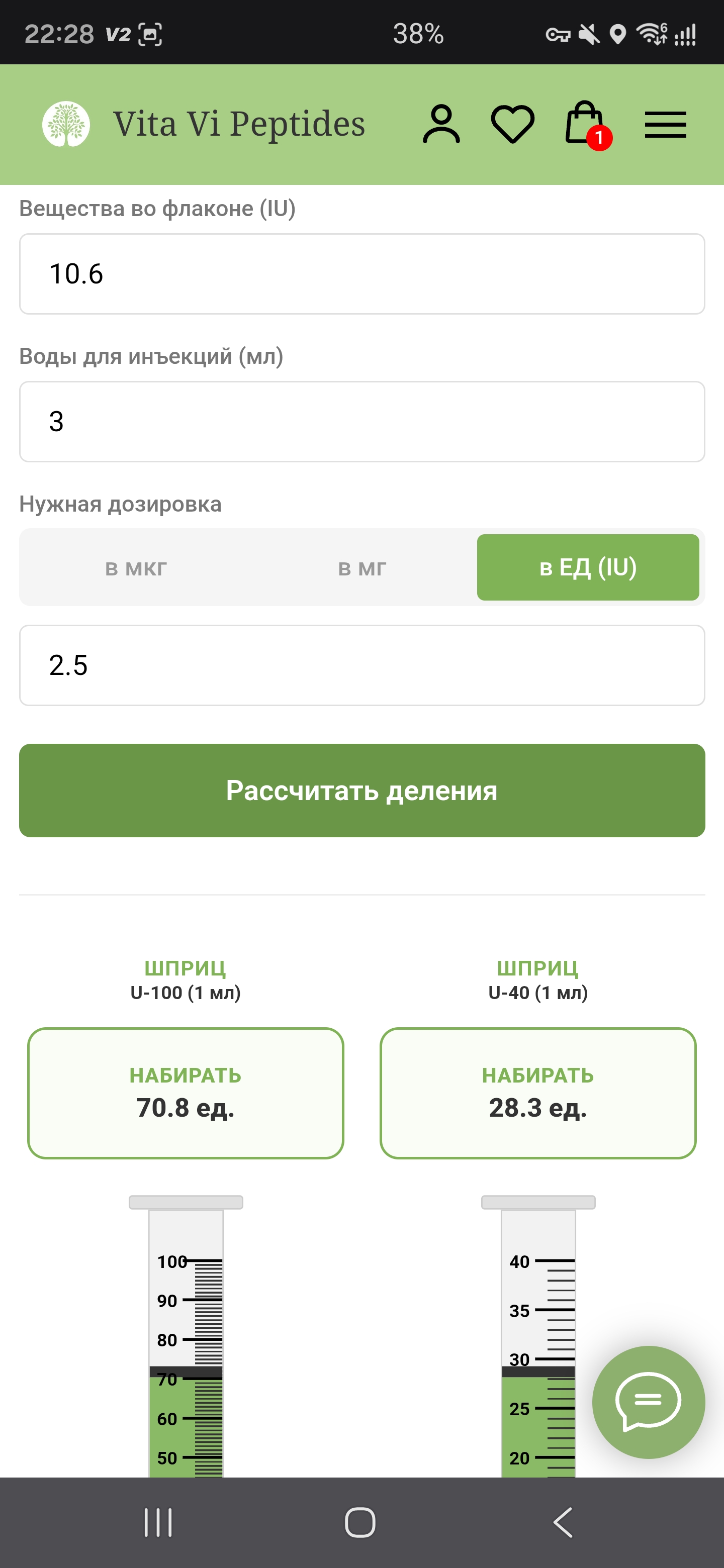This screenshot has width=724, height=1568.
Task: Tap the U-100 syringe 70.8 ед. result
Action: pos(186,1093)
